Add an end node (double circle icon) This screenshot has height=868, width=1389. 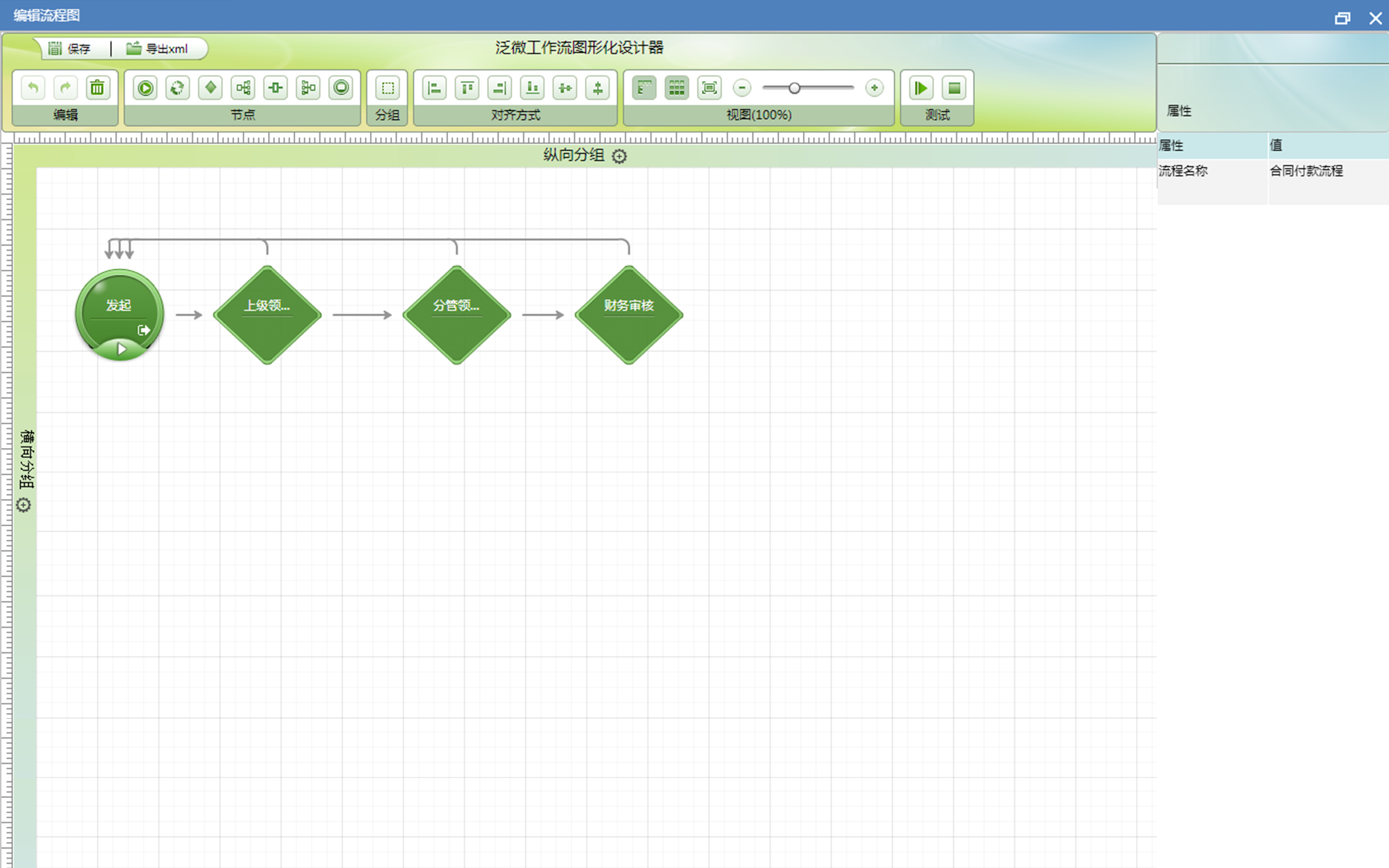point(341,88)
